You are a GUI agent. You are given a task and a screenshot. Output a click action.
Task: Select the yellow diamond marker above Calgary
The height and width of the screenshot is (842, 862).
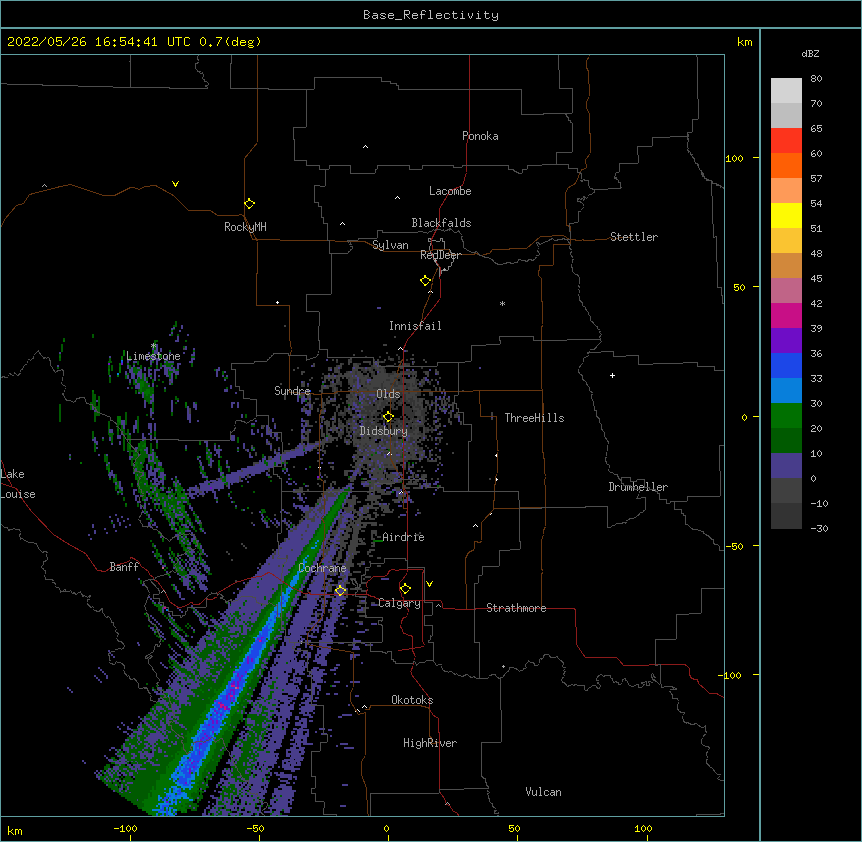405,589
